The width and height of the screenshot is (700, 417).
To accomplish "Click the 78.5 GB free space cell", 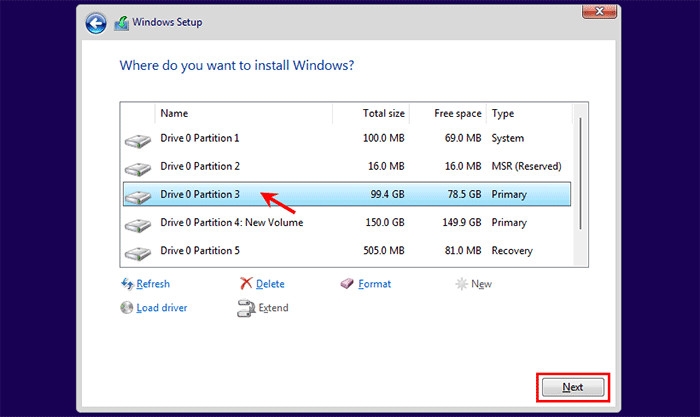I will [465, 195].
